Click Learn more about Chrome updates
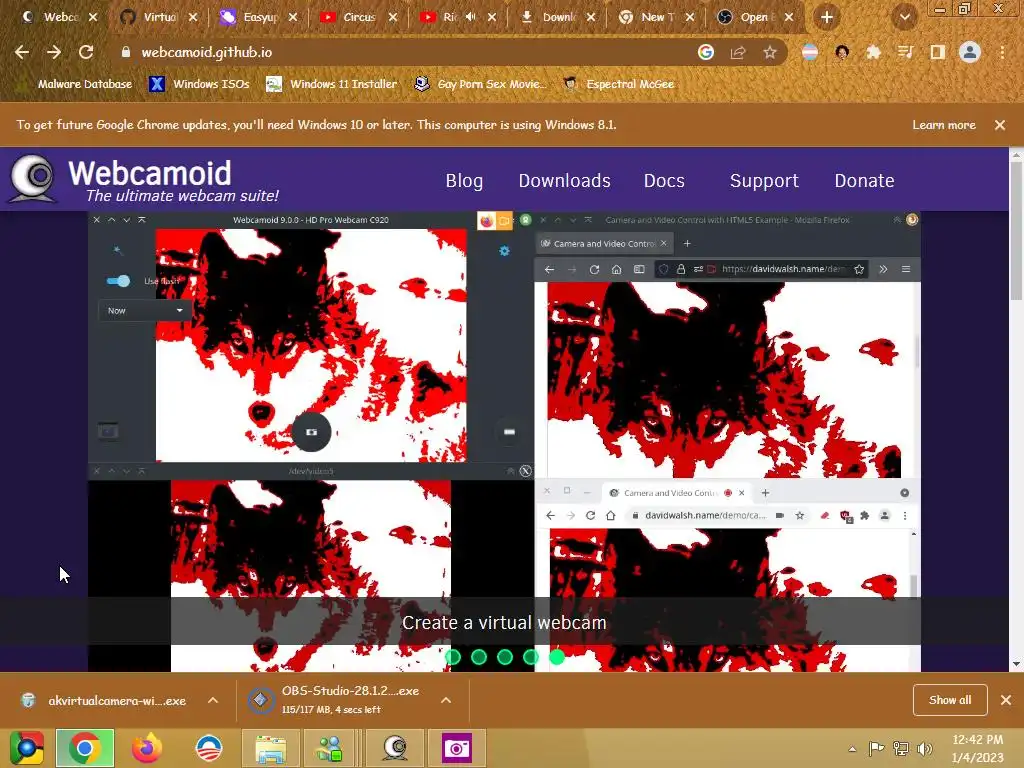Image resolution: width=1024 pixels, height=768 pixels. (x=943, y=125)
